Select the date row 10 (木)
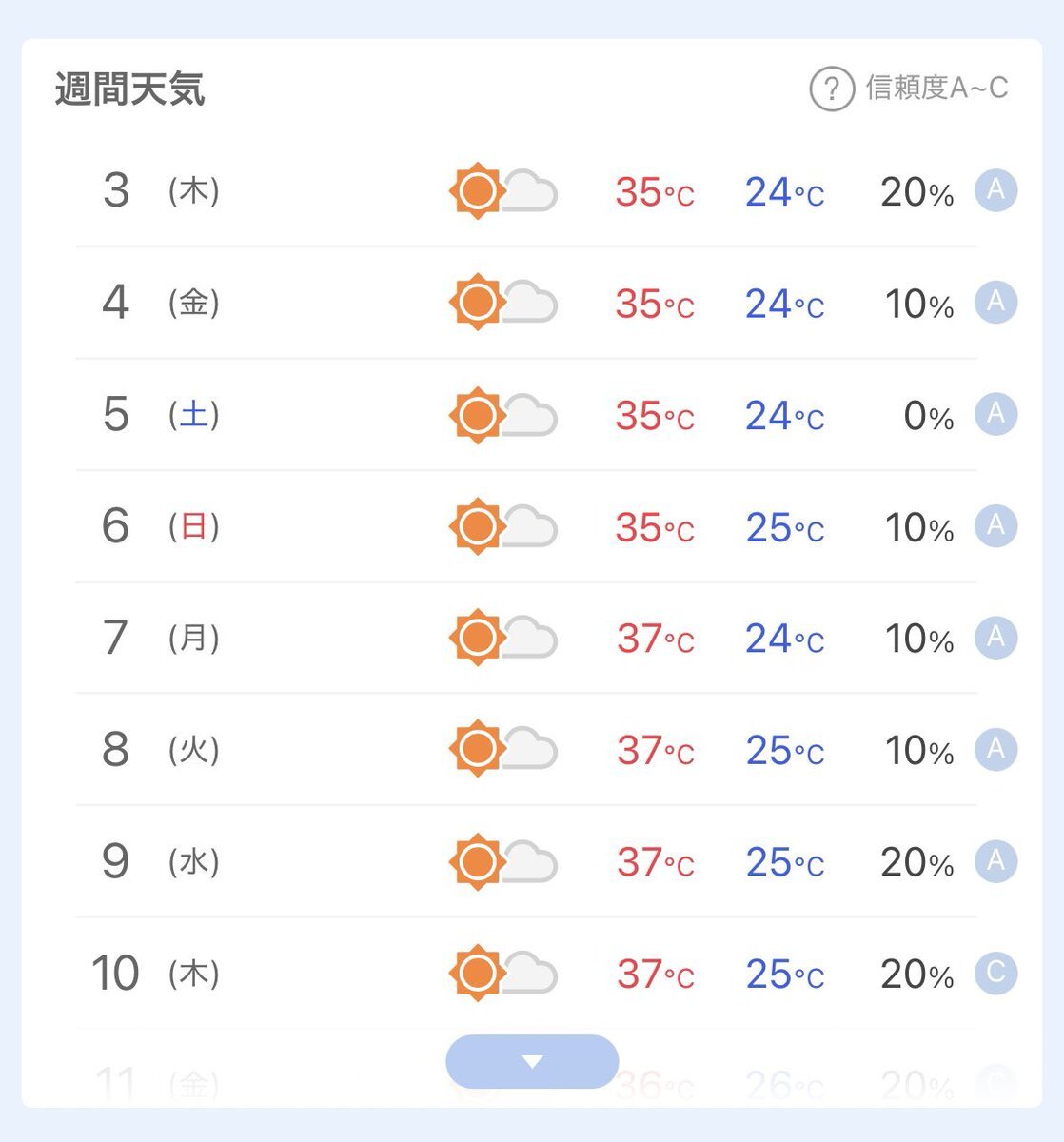This screenshot has height=1142, width=1064. pos(526,973)
